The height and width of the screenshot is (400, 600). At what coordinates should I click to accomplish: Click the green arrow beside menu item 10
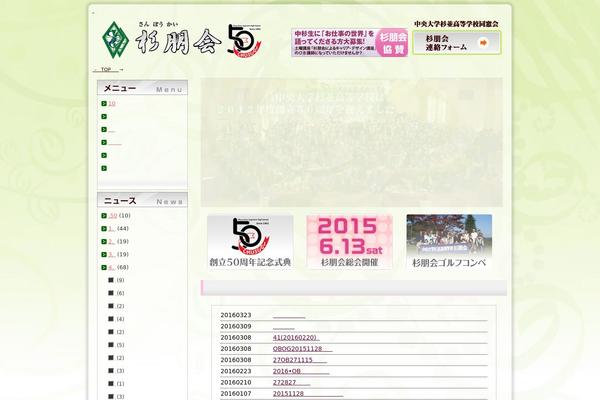(104, 104)
